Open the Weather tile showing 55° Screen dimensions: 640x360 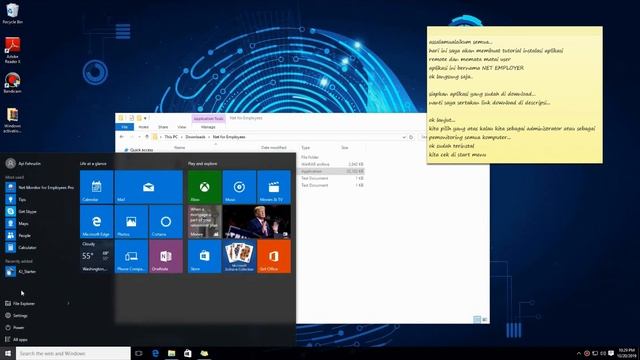pyautogui.click(x=96, y=256)
